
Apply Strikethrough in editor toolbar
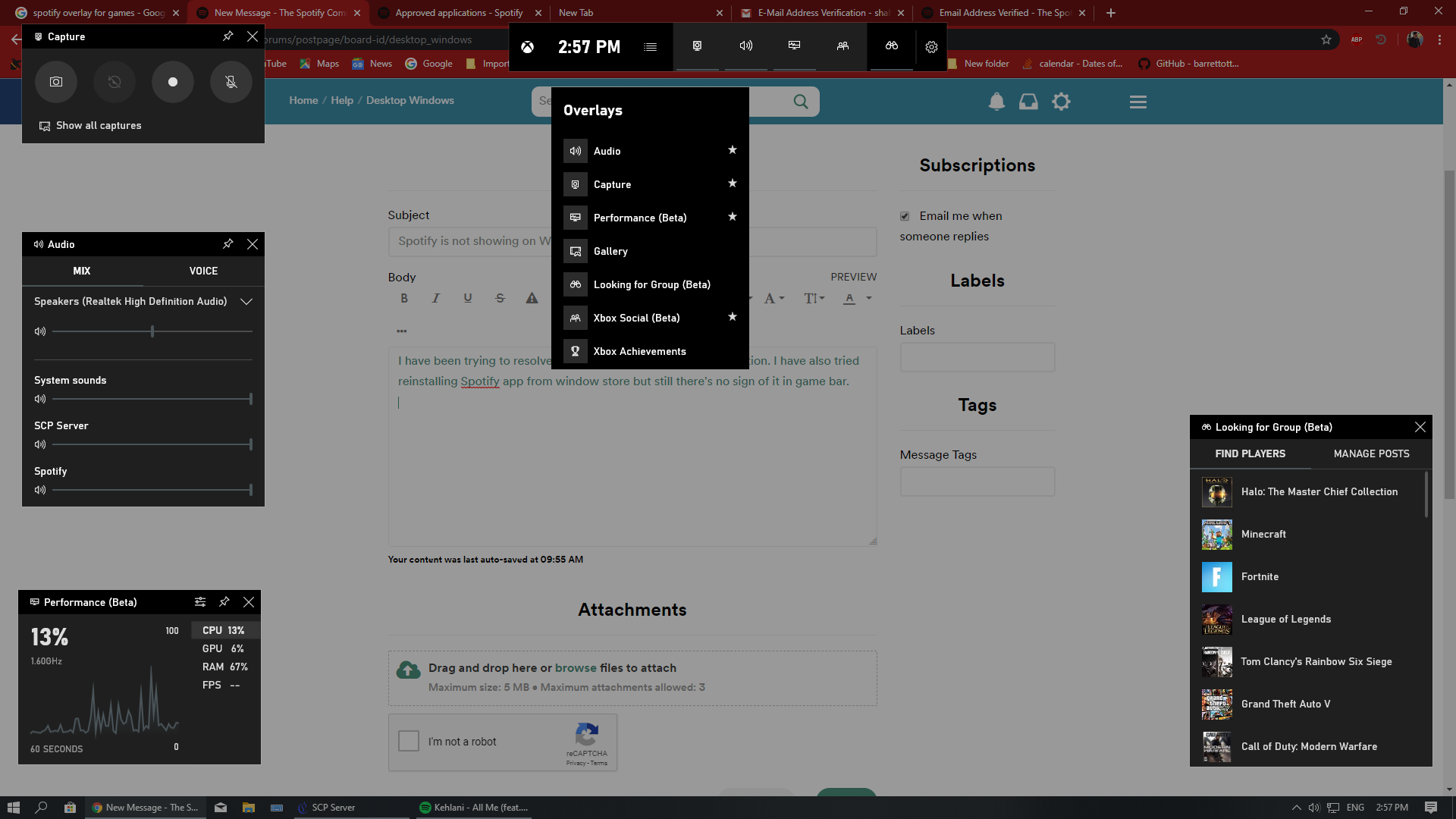[x=500, y=298]
